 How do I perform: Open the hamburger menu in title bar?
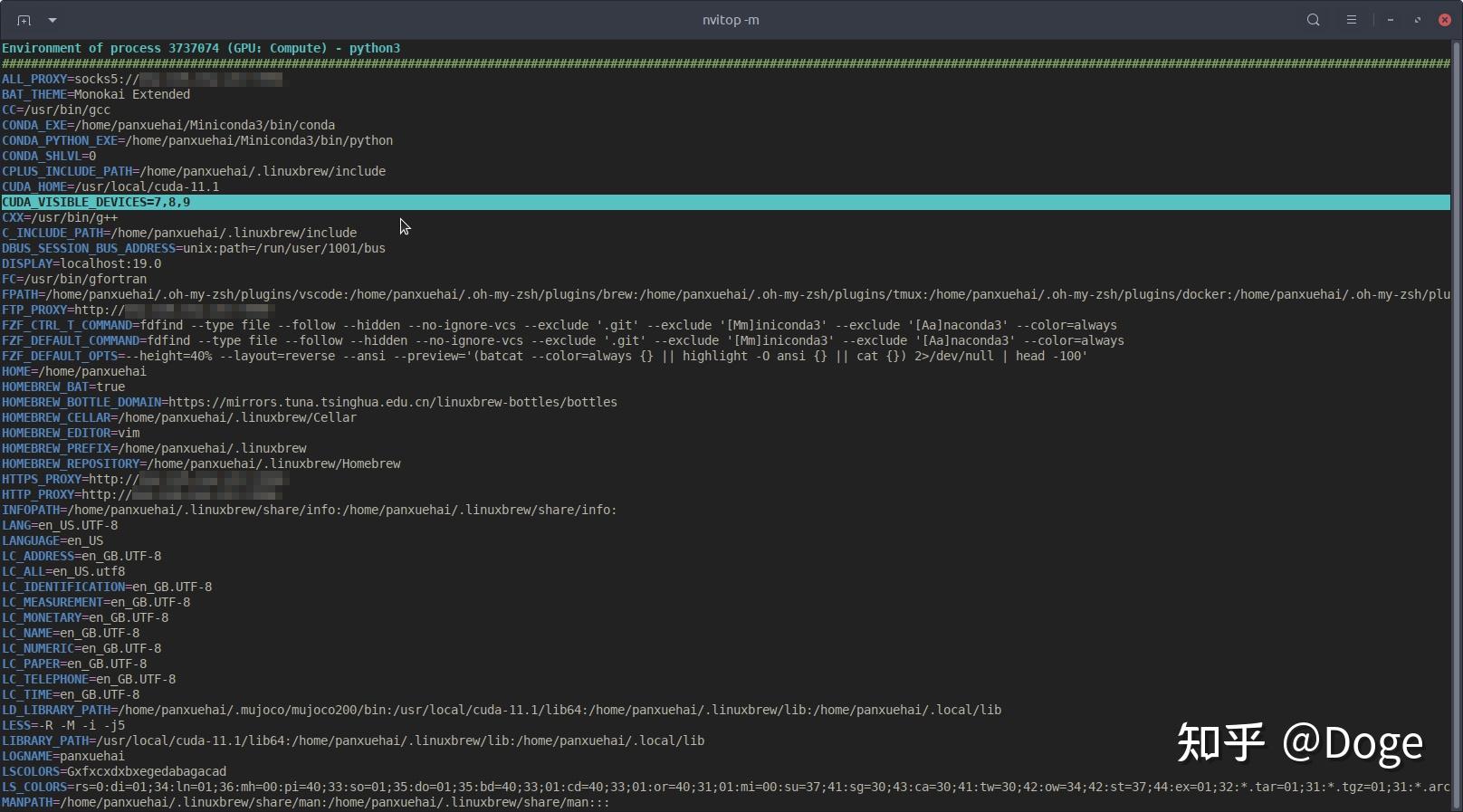1352,20
